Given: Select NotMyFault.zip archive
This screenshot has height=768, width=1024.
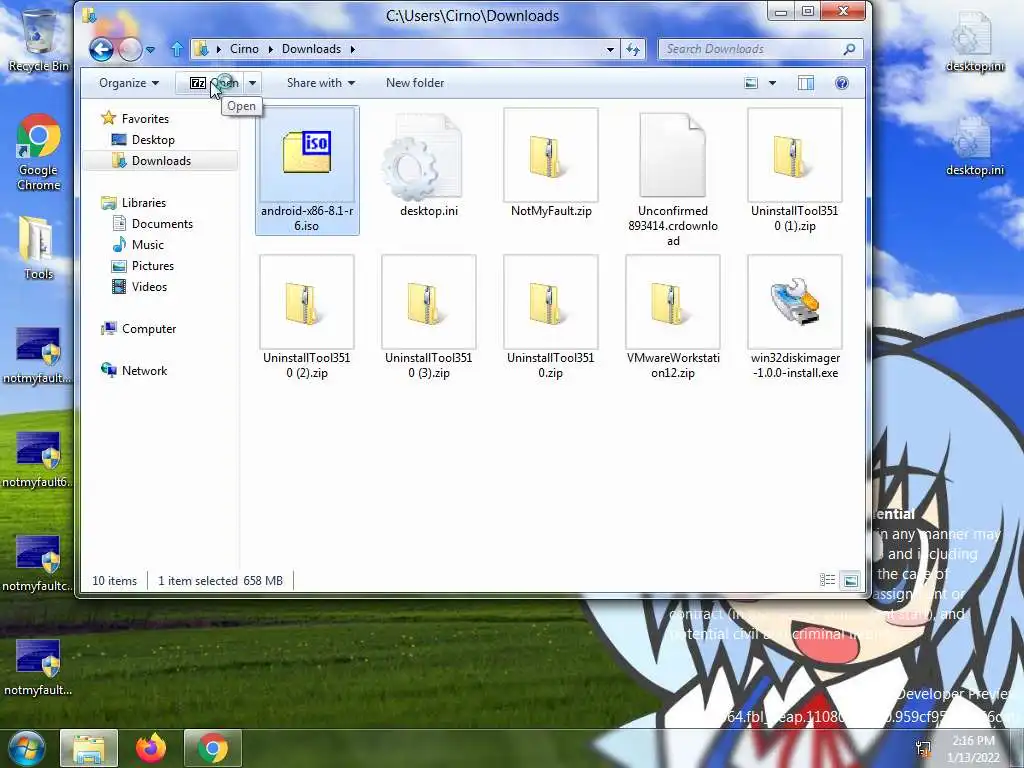Looking at the screenshot, I should tap(551, 163).
